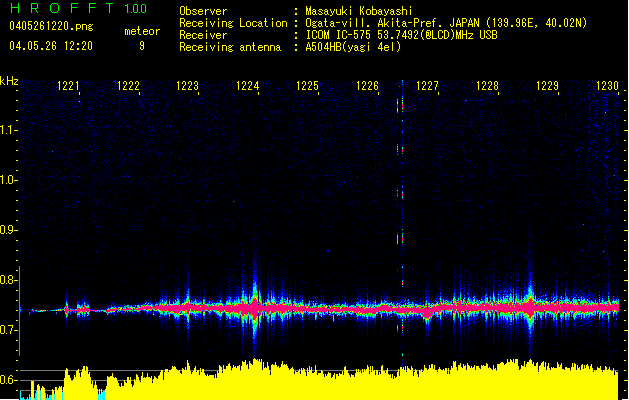Screen dimensions: 629x400
Task: Click the 0.8 kHz frequency label
Action: pyautogui.click(x=8, y=280)
